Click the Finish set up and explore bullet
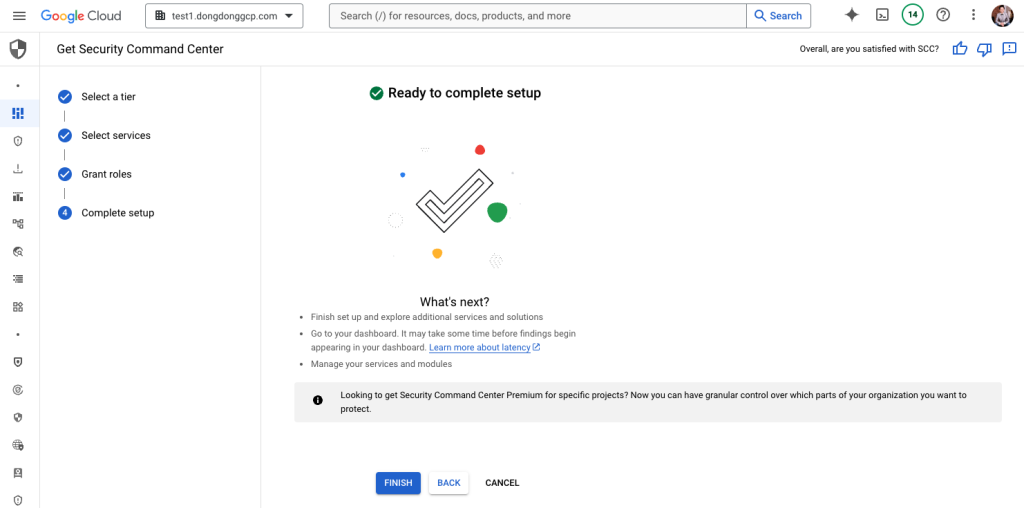Image resolution: width=1024 pixels, height=508 pixels. tap(427, 317)
